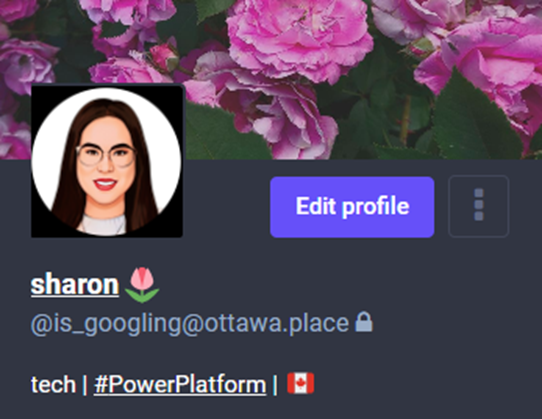This screenshot has height=419, width=542.
Task: Click the tulip emoji beside sharon
Action: coord(142,285)
